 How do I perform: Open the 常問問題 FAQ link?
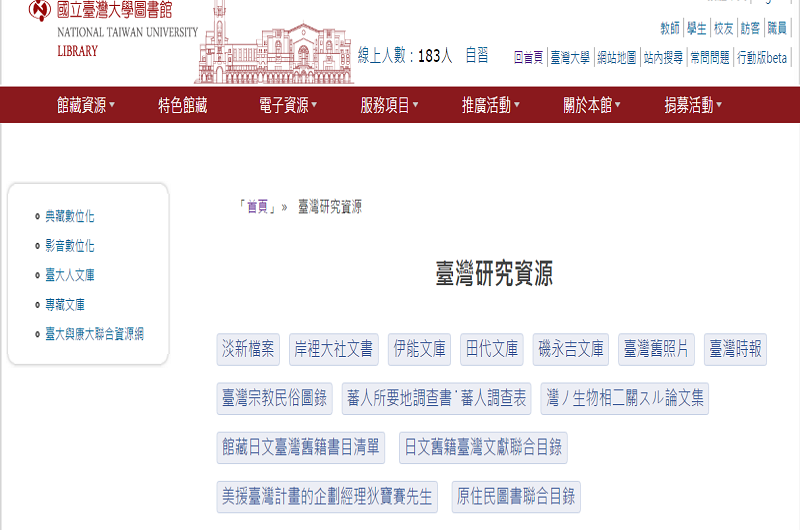pos(710,58)
